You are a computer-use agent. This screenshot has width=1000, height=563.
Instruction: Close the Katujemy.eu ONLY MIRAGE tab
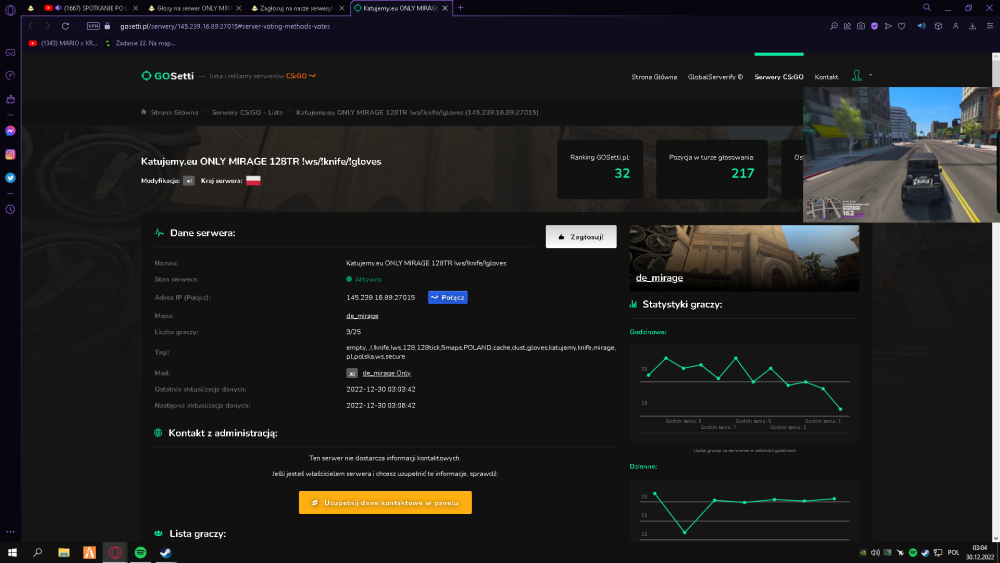445,8
